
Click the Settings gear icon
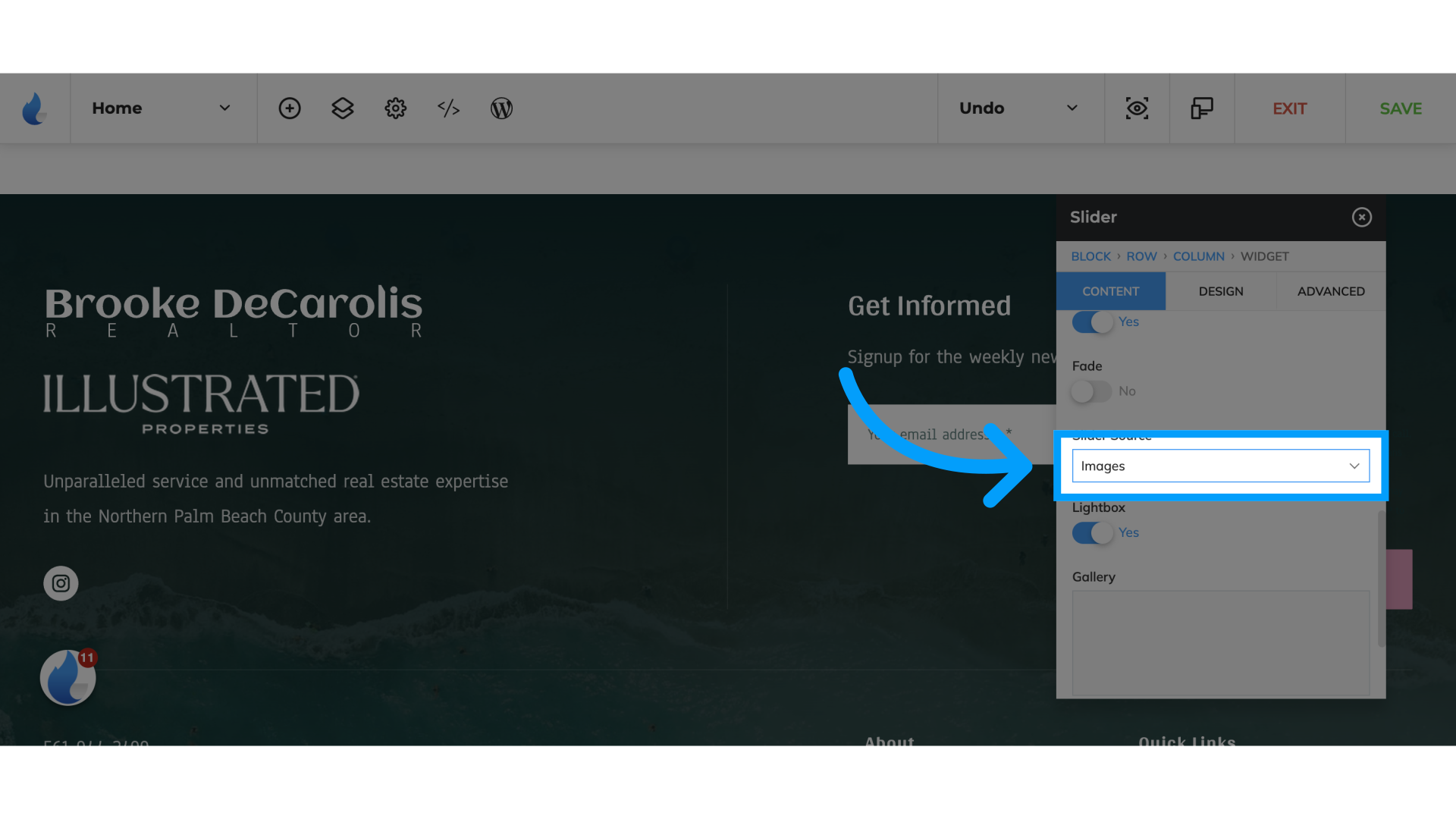tap(395, 107)
